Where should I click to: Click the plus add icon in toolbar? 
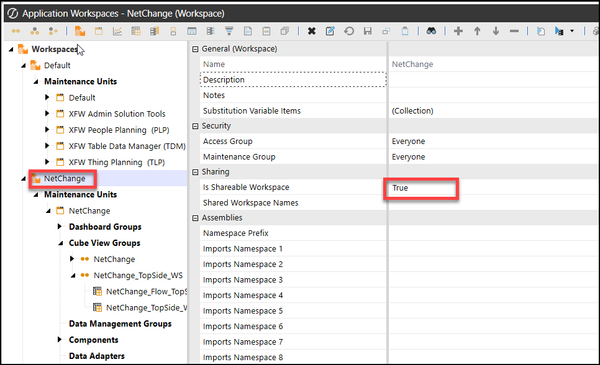458,31
